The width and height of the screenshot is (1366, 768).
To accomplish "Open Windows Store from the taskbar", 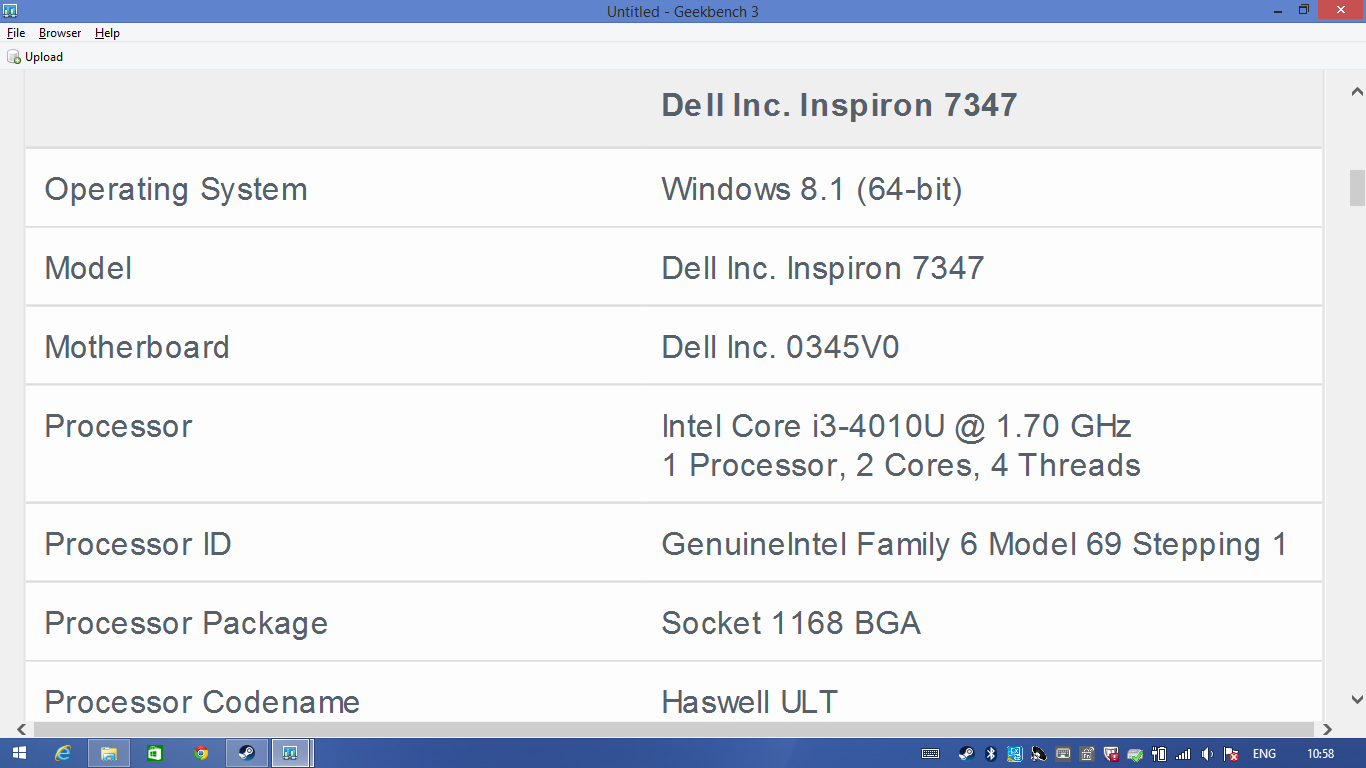I will [155, 753].
